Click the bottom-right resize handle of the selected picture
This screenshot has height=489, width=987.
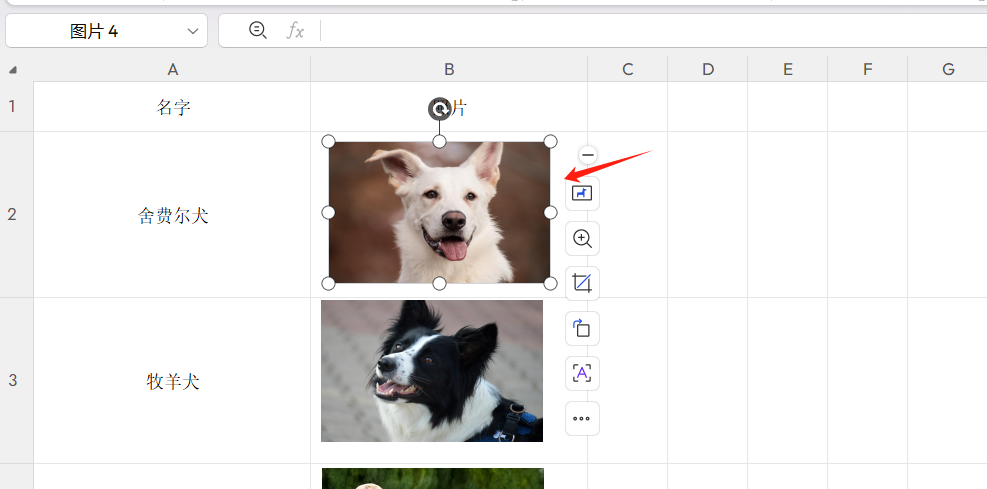click(x=550, y=284)
